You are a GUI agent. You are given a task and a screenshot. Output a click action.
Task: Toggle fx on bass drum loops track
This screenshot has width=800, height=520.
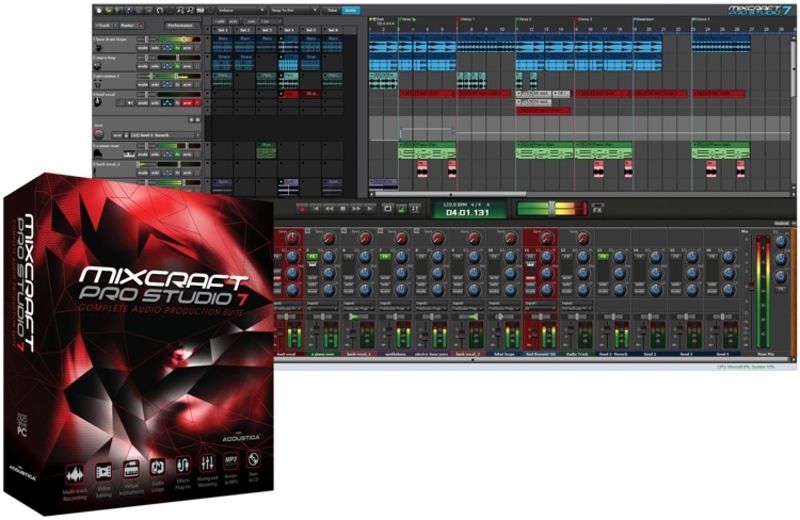178,48
